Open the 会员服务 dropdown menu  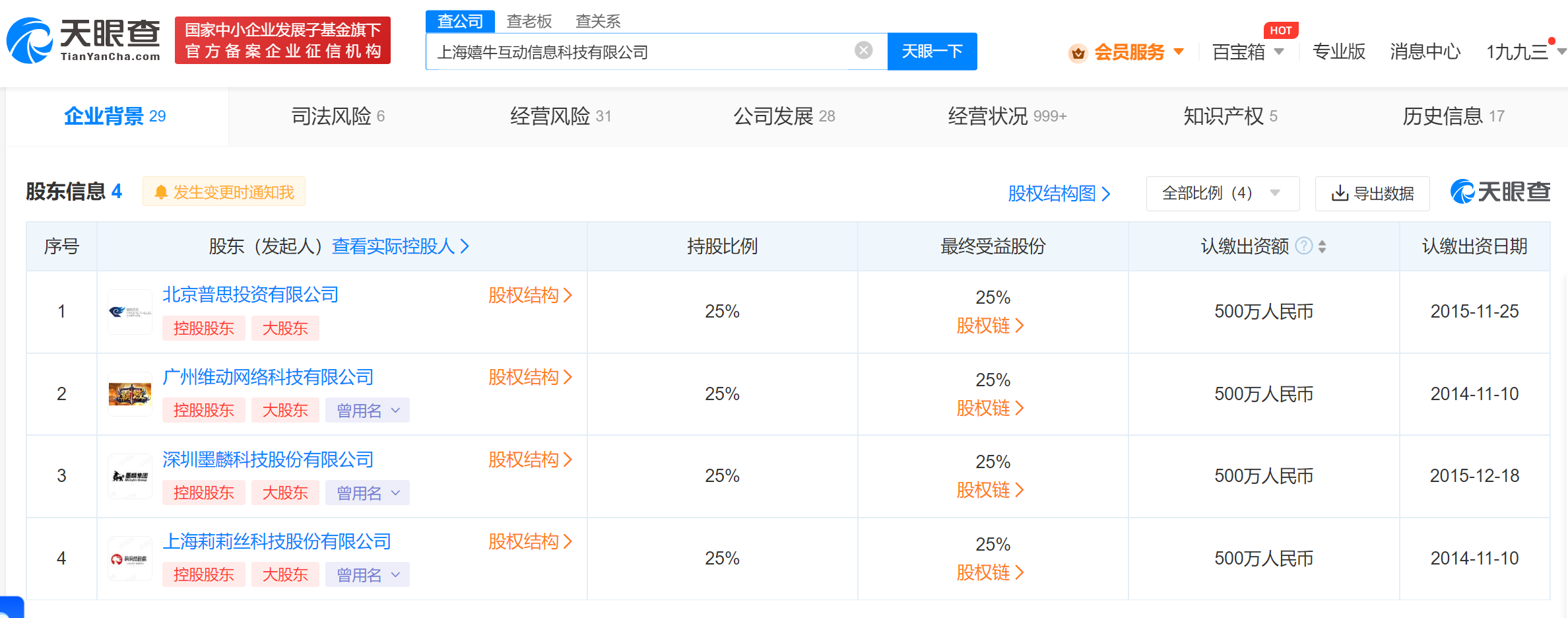[x=1127, y=52]
